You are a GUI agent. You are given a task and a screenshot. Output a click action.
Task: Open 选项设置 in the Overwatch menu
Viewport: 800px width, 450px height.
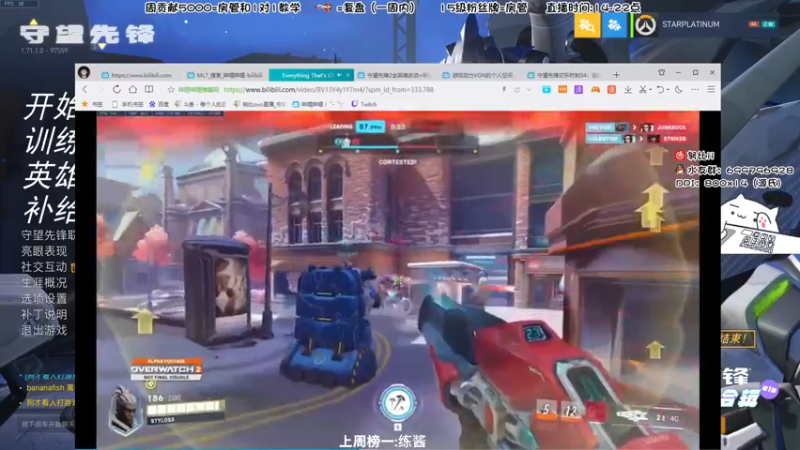44,298
